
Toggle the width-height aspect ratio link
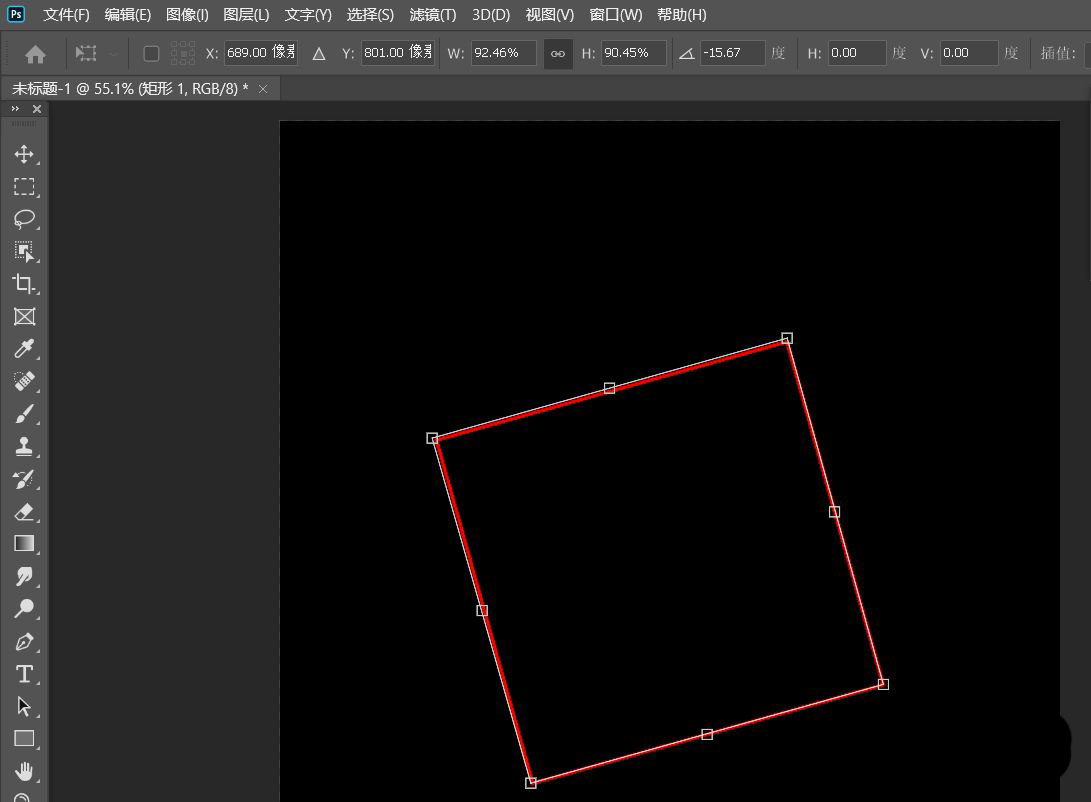pyautogui.click(x=558, y=53)
